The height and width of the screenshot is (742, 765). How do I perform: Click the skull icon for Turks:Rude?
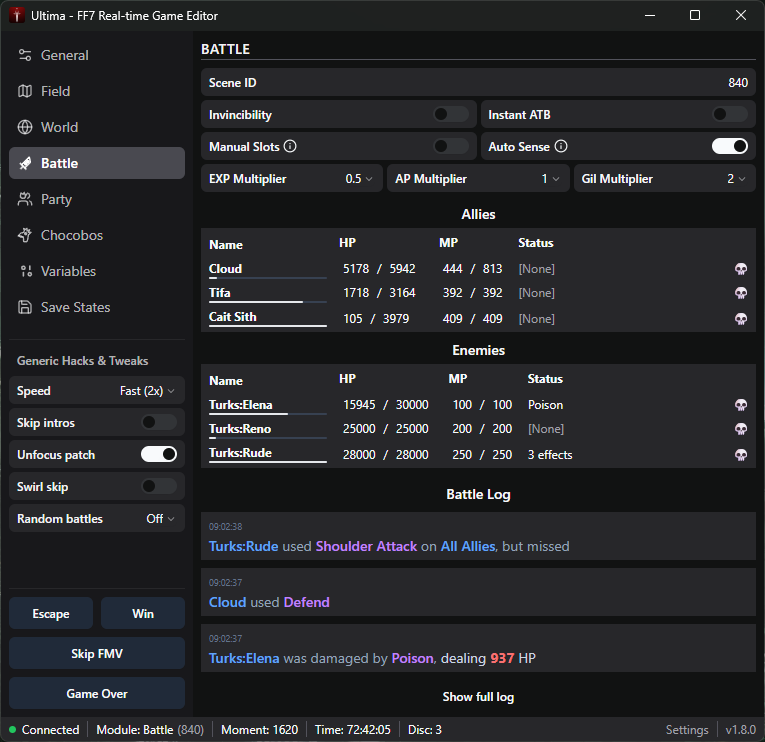tap(741, 455)
